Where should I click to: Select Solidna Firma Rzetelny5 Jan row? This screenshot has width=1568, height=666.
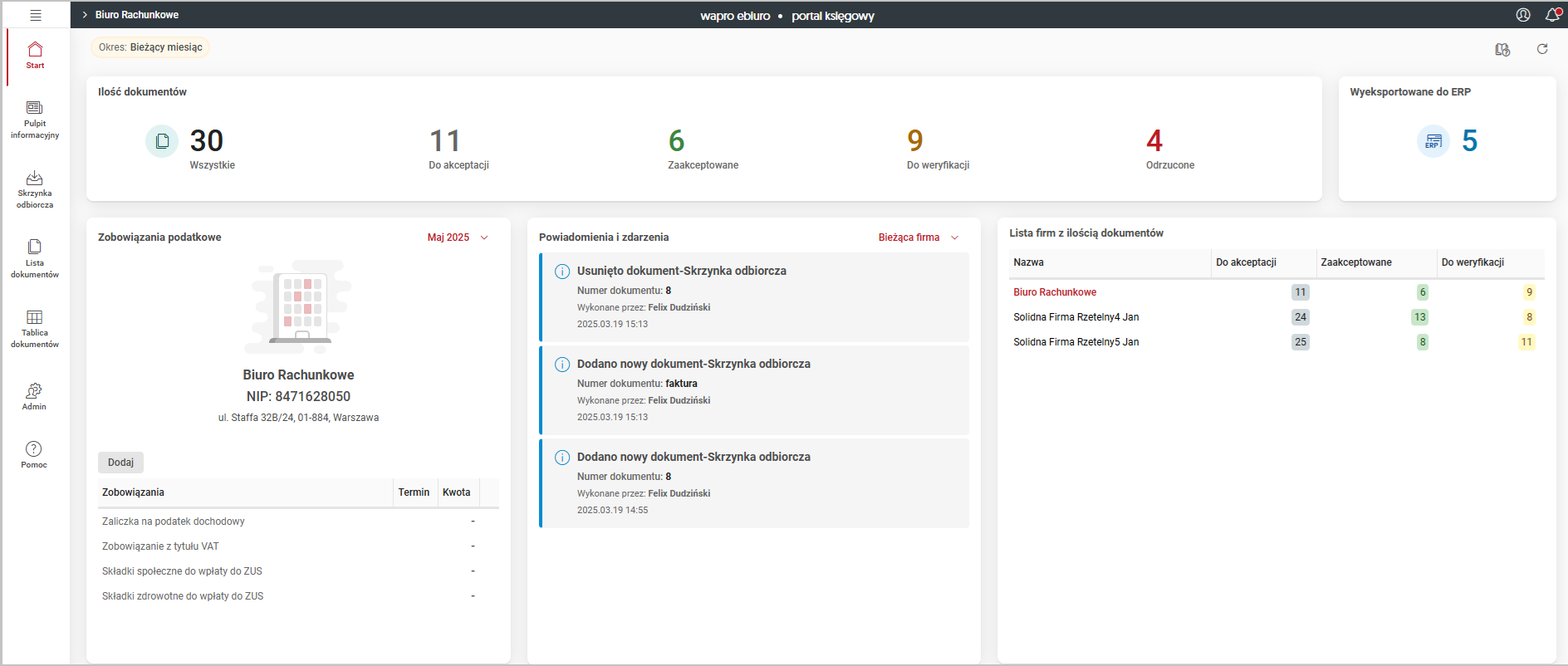click(x=1276, y=342)
